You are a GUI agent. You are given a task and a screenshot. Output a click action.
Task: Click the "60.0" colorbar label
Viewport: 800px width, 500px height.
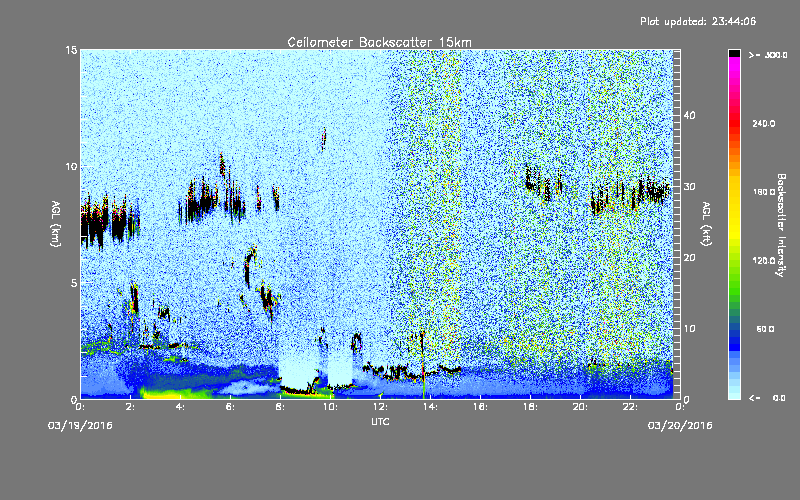[x=765, y=329]
